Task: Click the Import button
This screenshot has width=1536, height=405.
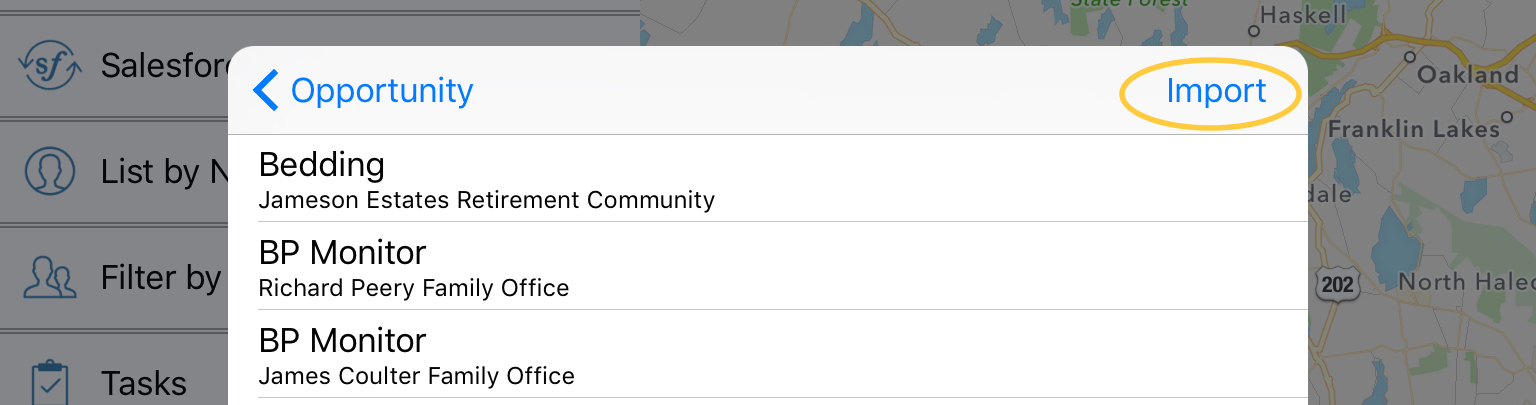Action: coord(1216,91)
